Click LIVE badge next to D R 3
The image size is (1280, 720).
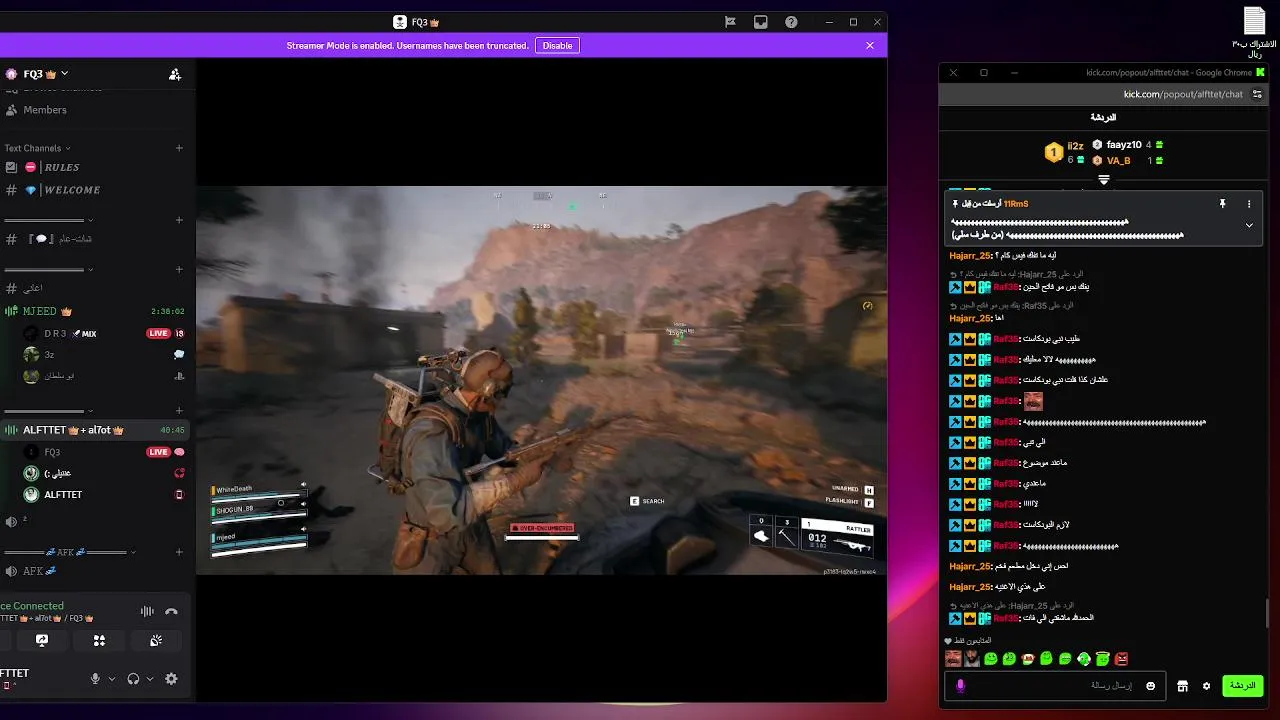pyautogui.click(x=158, y=333)
